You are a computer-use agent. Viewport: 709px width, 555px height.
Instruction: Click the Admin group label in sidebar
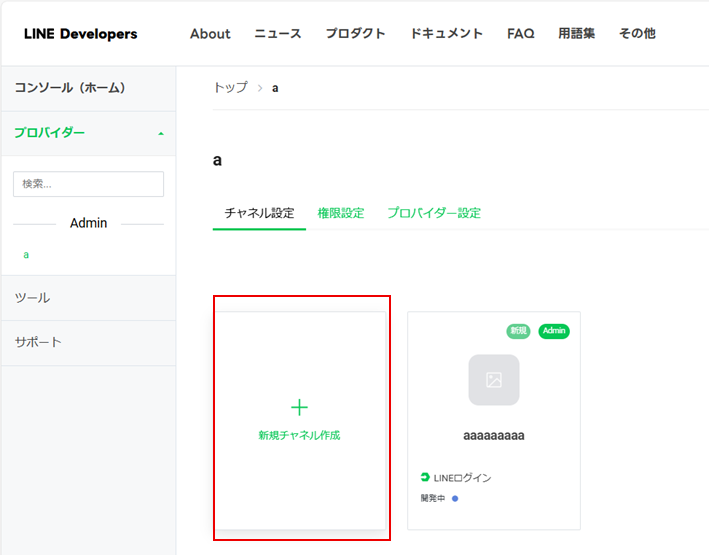[89, 223]
